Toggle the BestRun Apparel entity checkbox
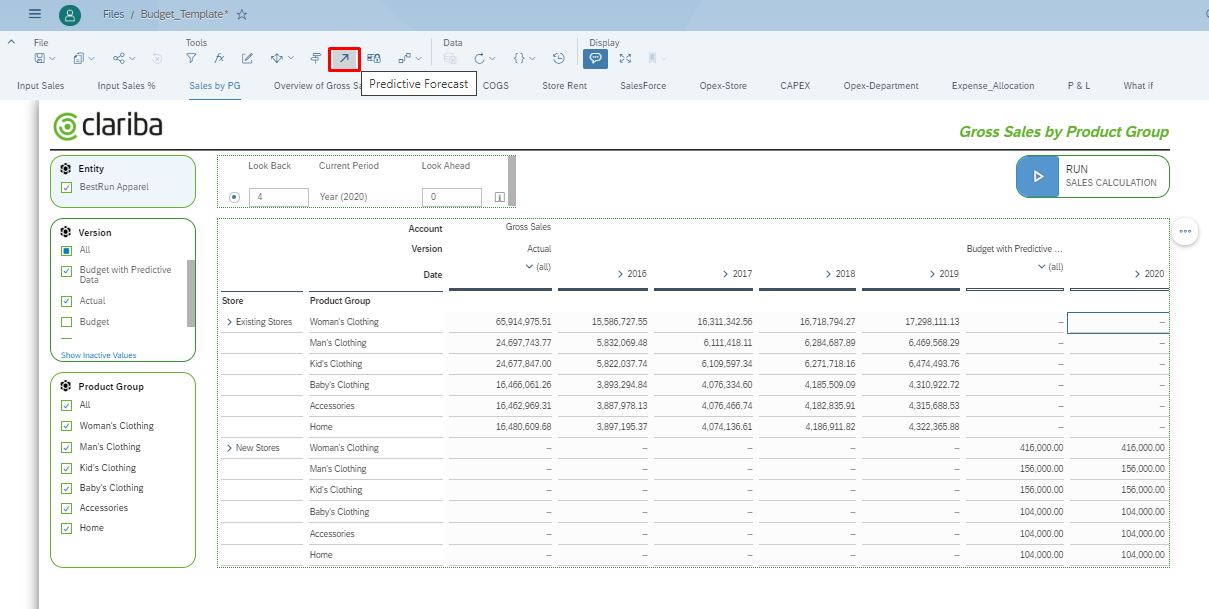The width and height of the screenshot is (1209, 609). pyautogui.click(x=66, y=187)
